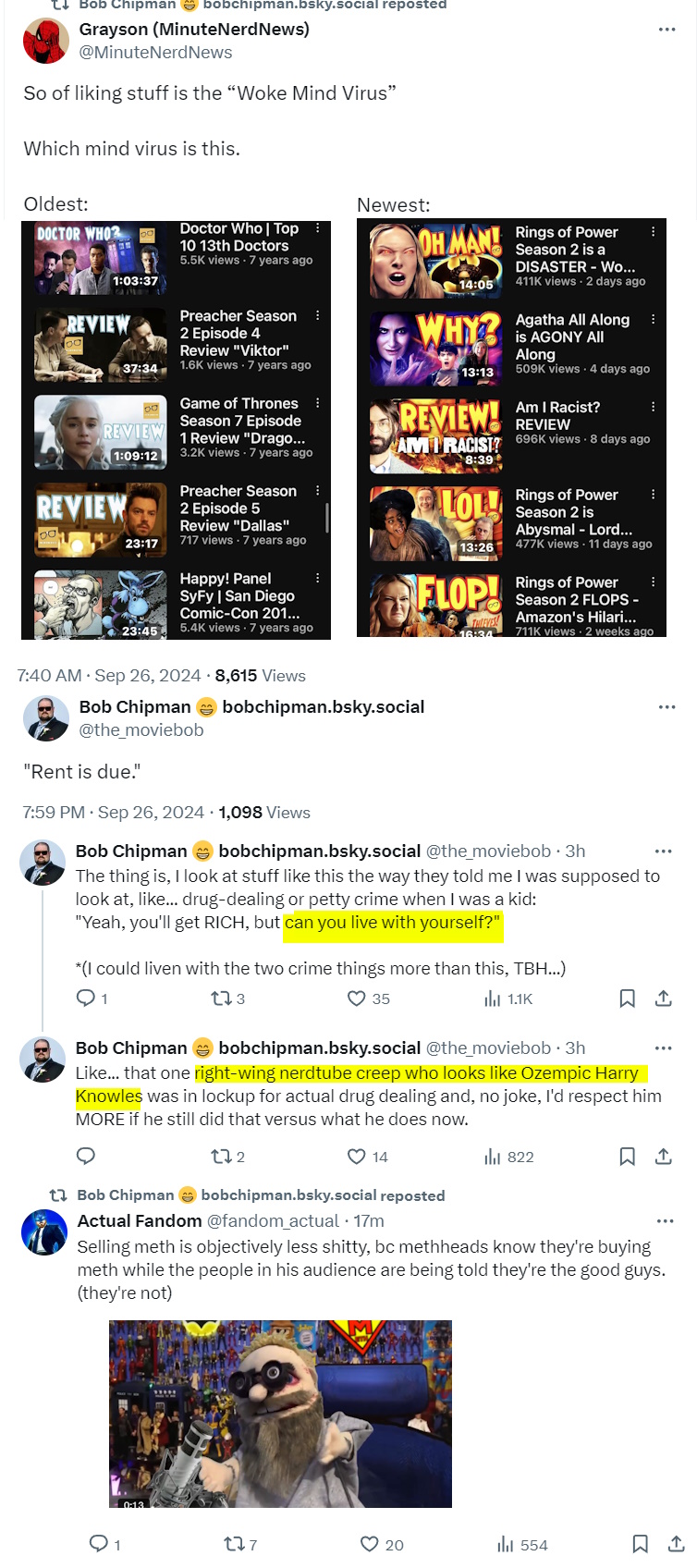Repost the reply with 3 reposts

pos(221,998)
